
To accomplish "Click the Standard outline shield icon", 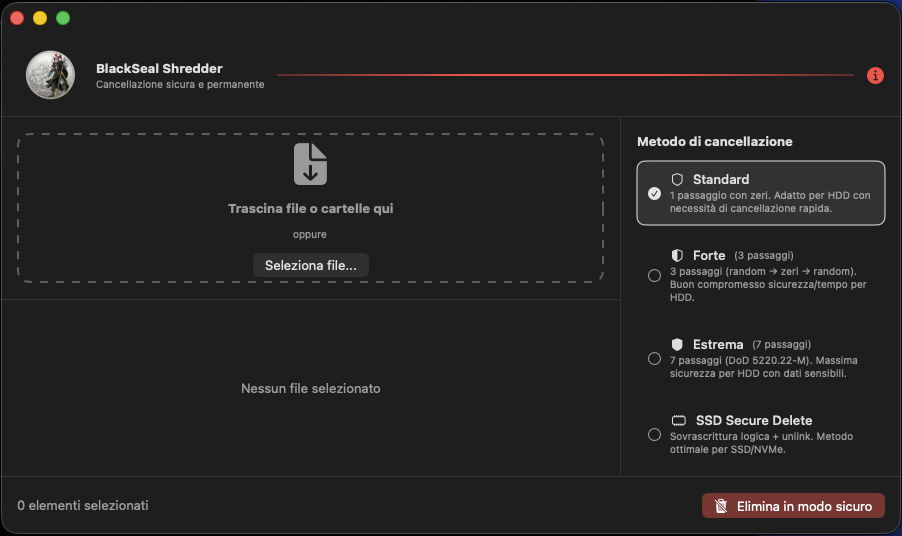I will tap(677, 180).
